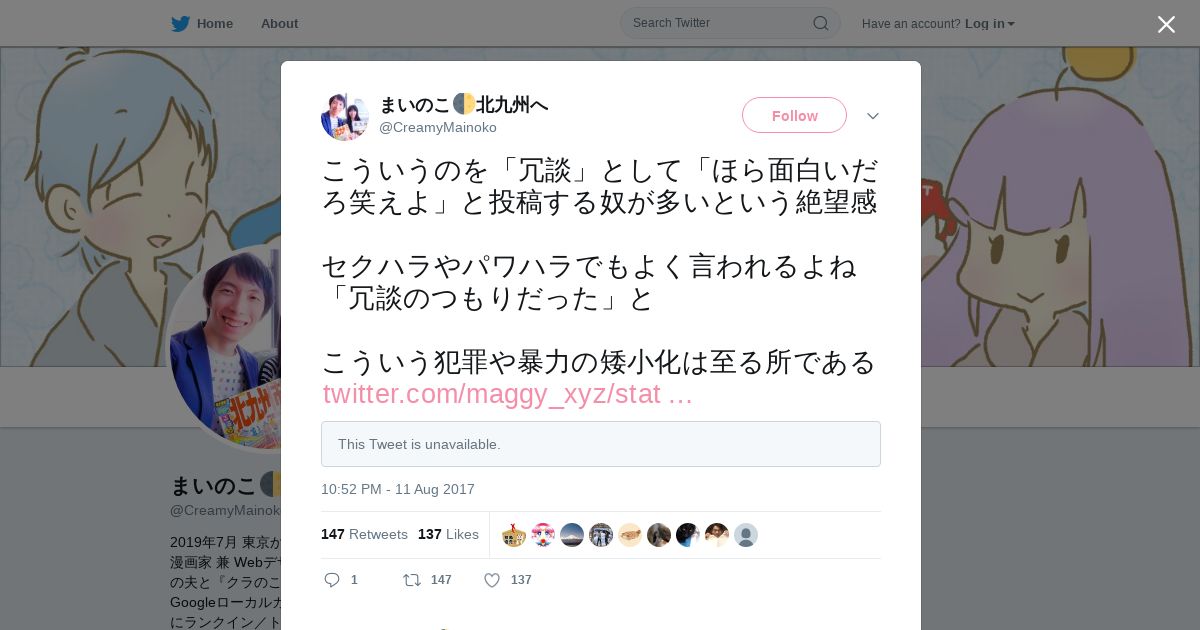Click the reply speech bubble icon
1200x630 pixels.
pyautogui.click(x=332, y=580)
